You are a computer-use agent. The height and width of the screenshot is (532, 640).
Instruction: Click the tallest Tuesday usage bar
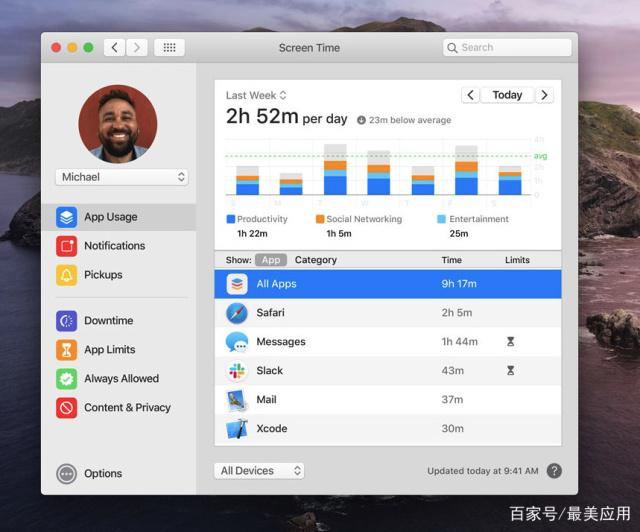point(335,169)
